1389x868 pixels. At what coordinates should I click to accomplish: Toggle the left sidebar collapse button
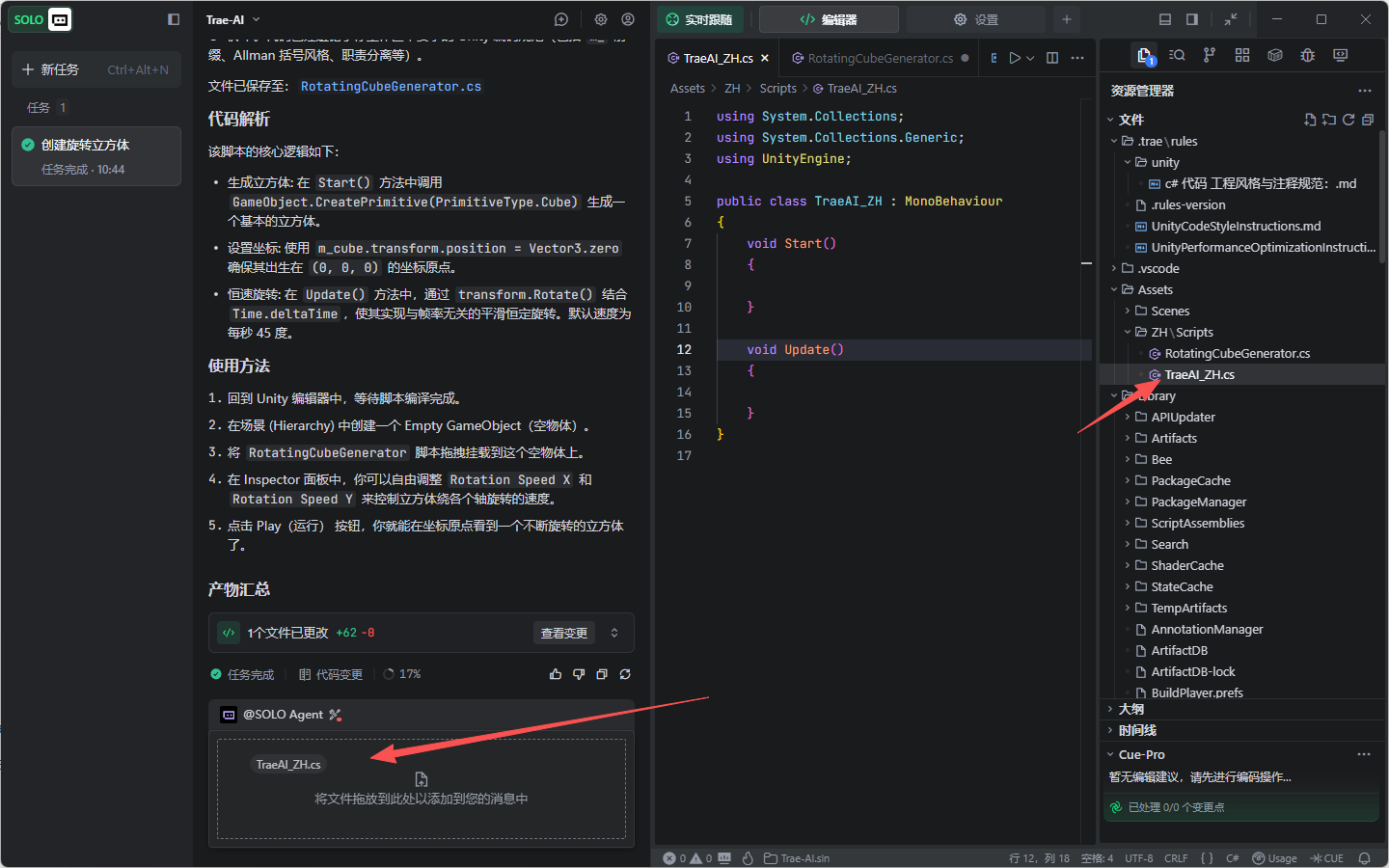[x=174, y=19]
